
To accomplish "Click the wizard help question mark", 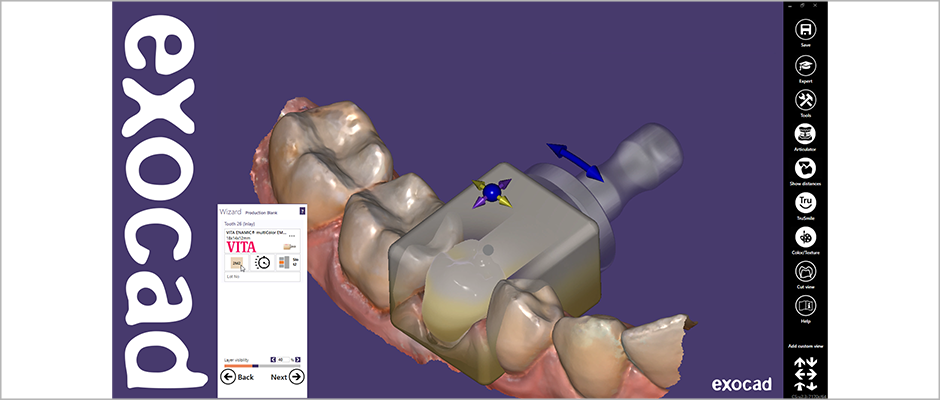I will point(302,211).
